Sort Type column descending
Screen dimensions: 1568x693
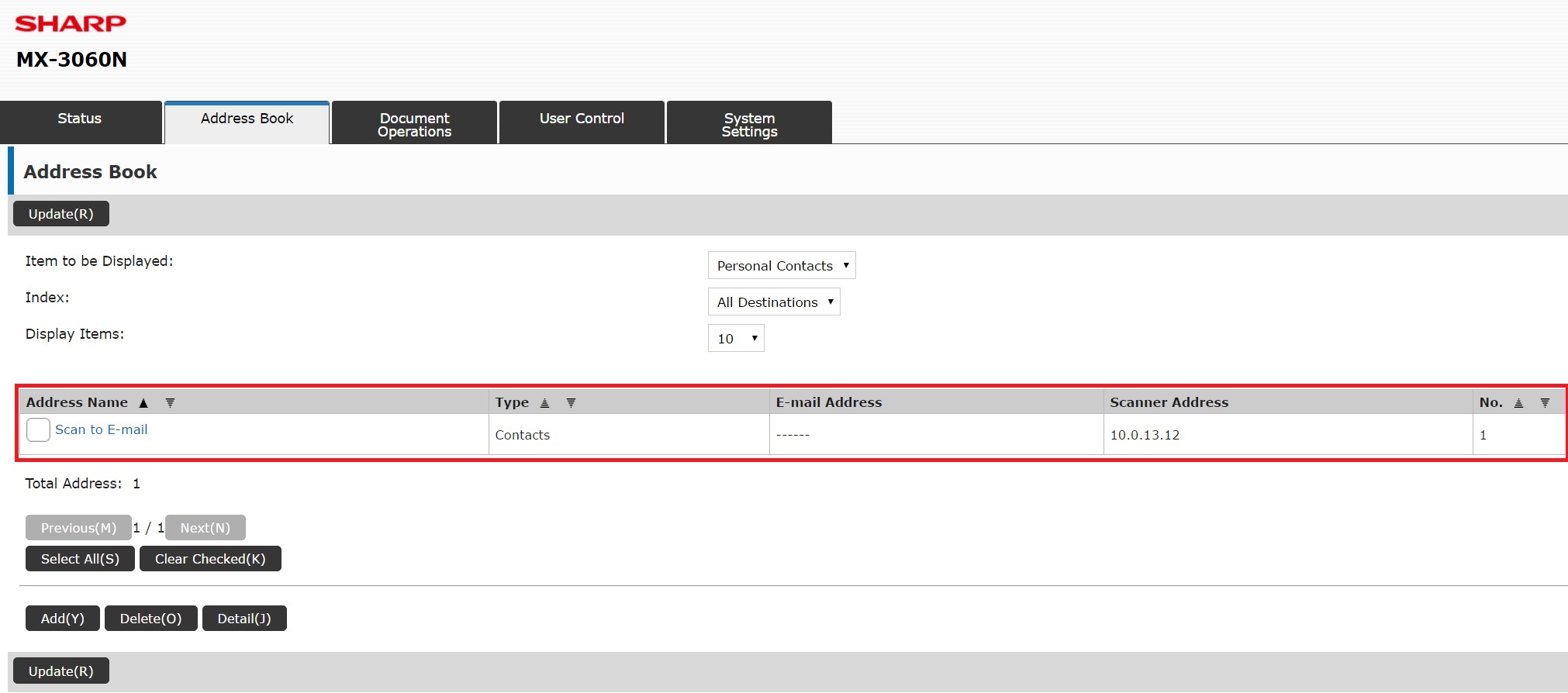[x=571, y=403]
